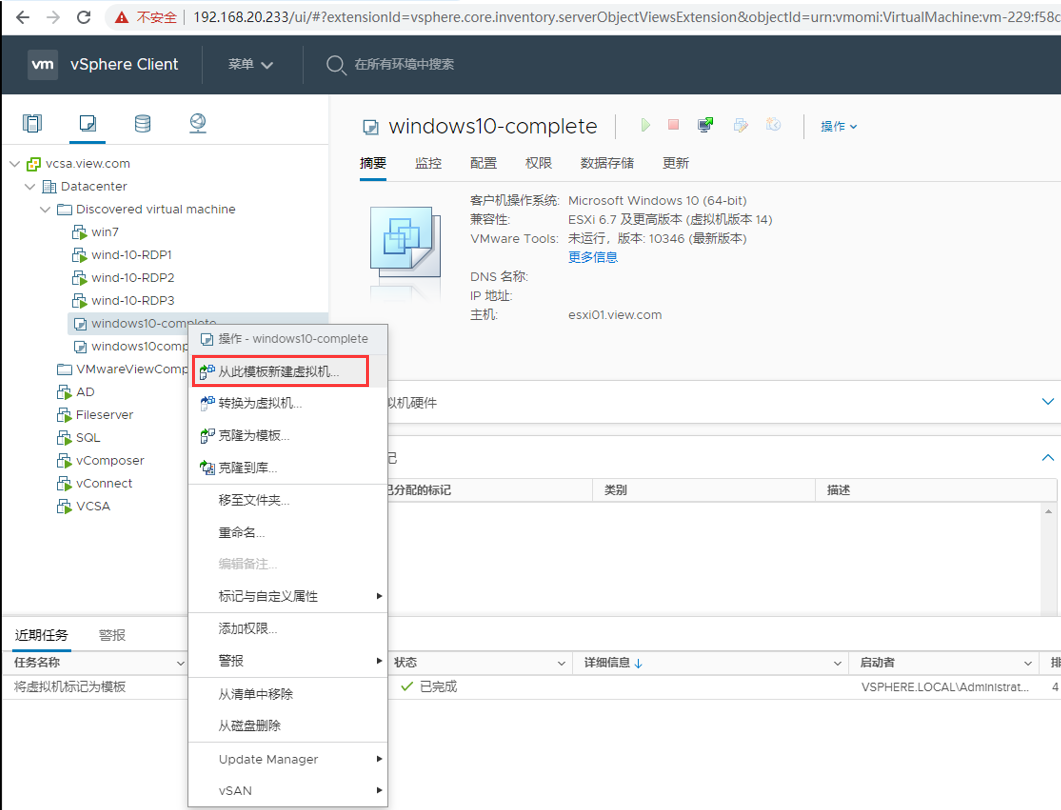1061x810 pixels.
Task: Select Fileserver in the inventory tree
Action: pos(104,415)
